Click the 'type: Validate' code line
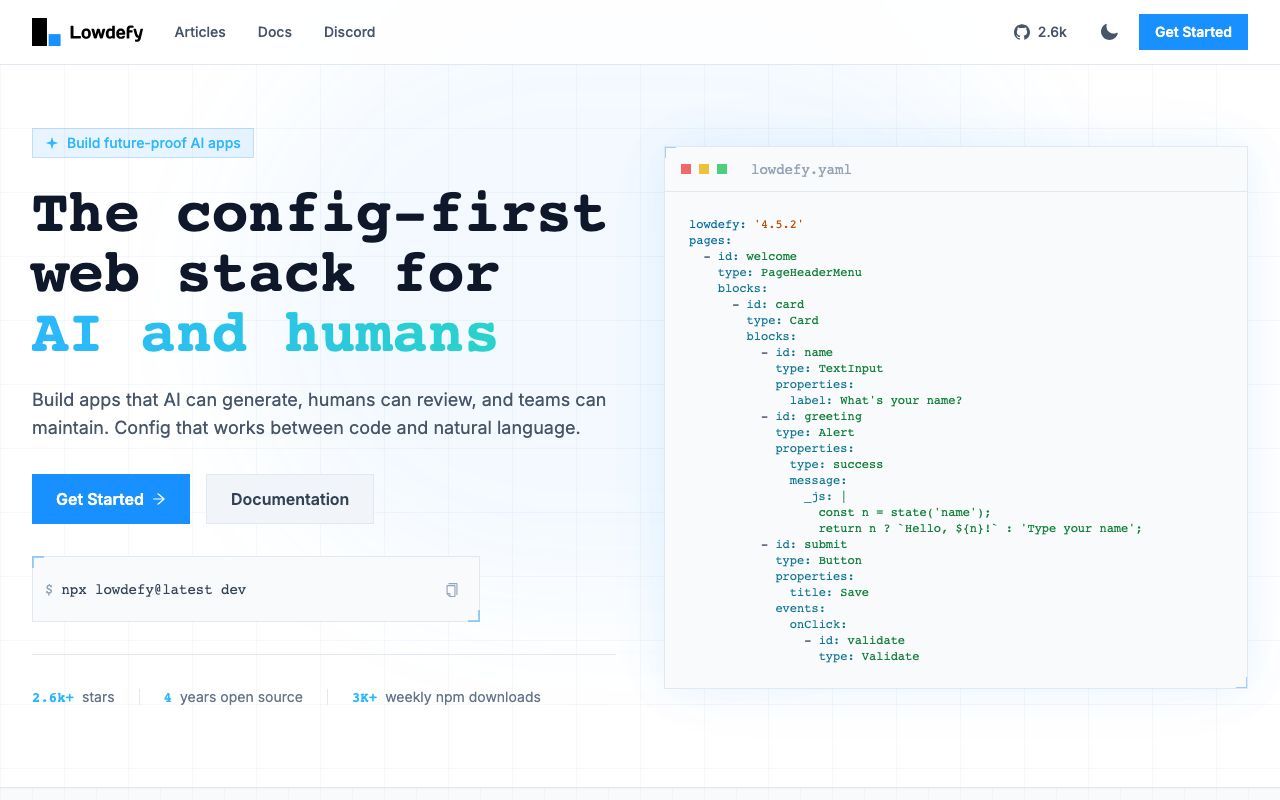 click(869, 656)
